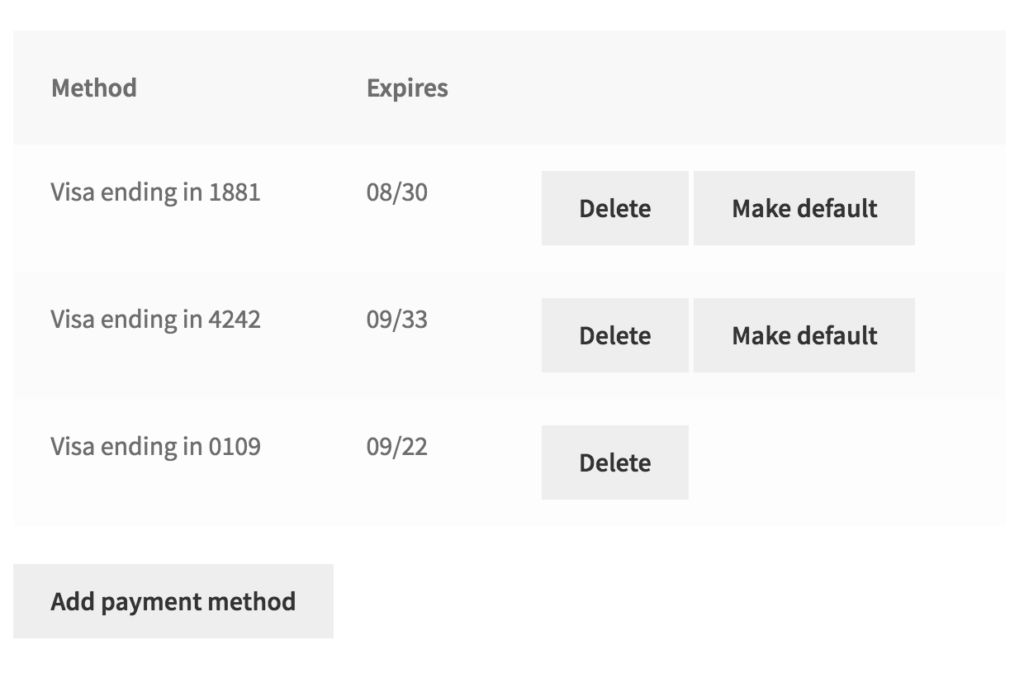Delete the Visa ending in 4242

tap(614, 335)
